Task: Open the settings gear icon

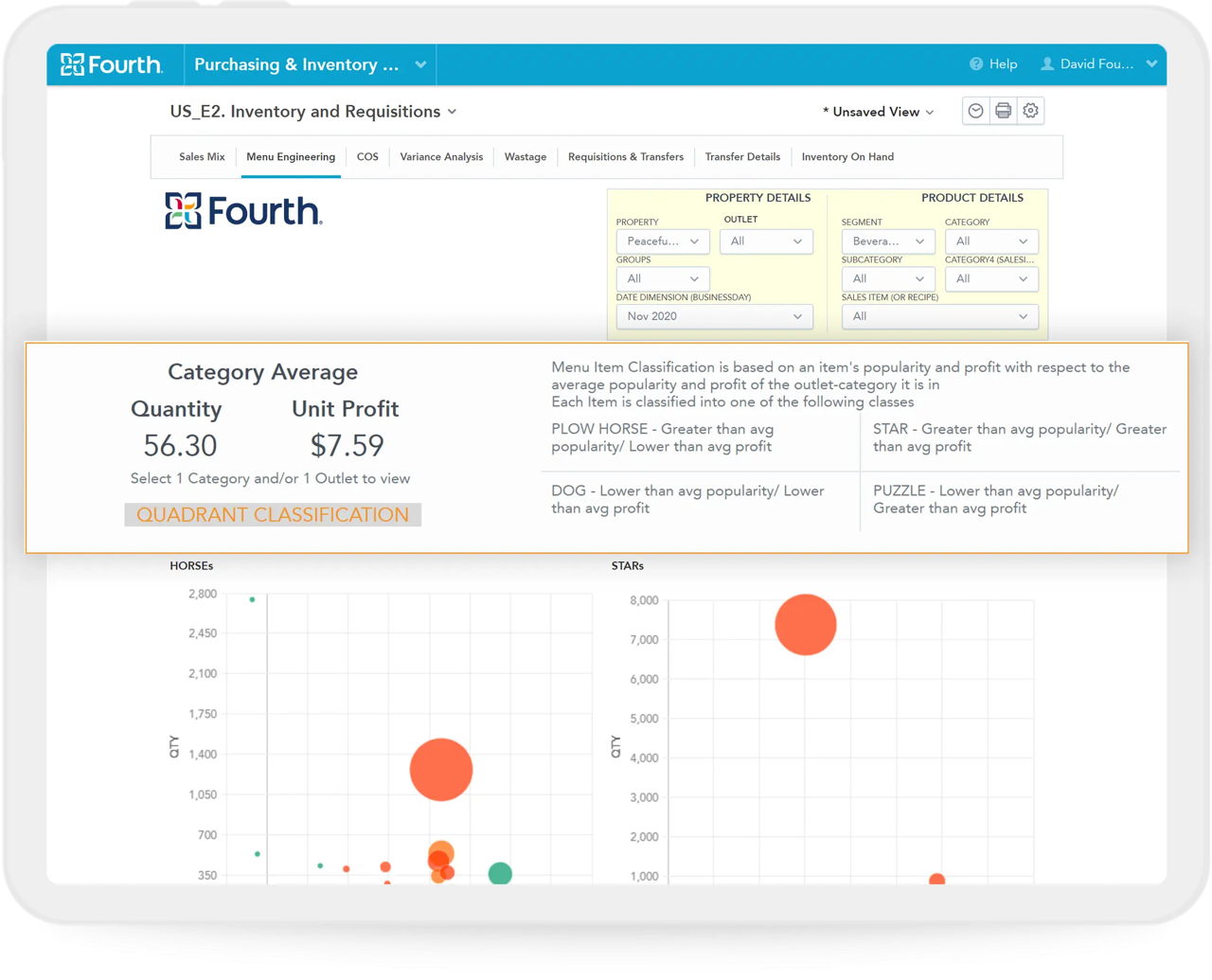Action: (x=1030, y=111)
